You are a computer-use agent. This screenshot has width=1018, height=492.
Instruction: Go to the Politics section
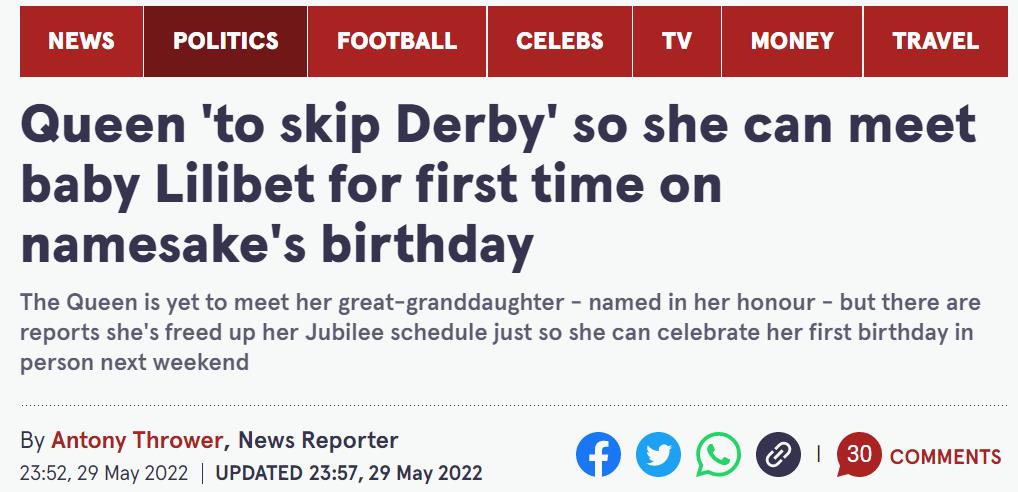click(226, 41)
